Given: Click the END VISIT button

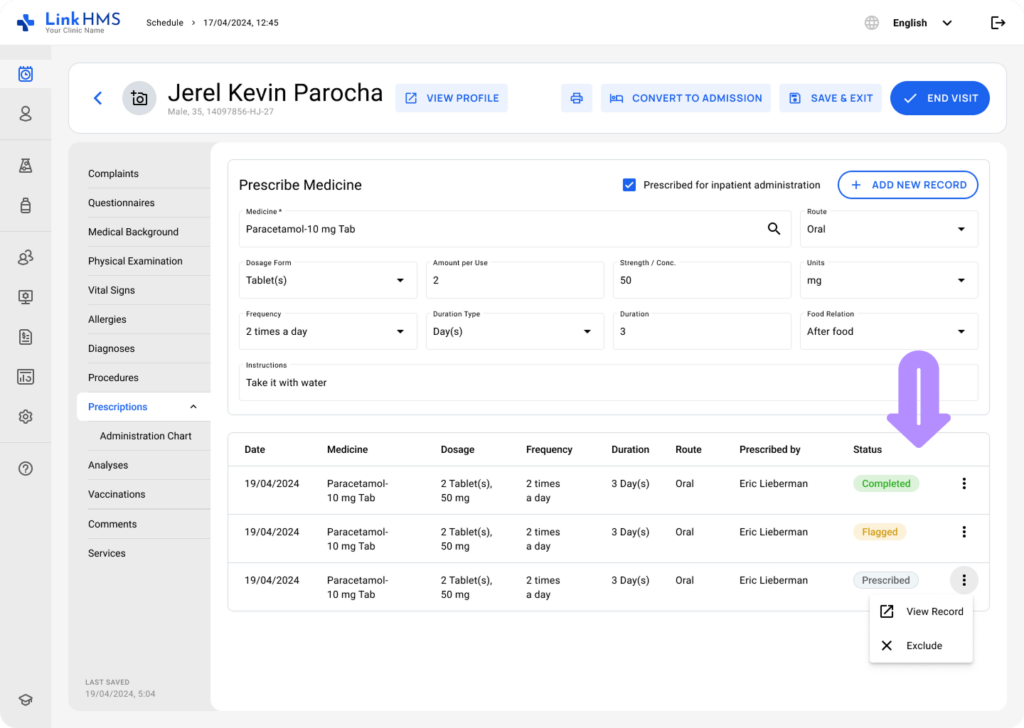Looking at the screenshot, I should (x=939, y=98).
